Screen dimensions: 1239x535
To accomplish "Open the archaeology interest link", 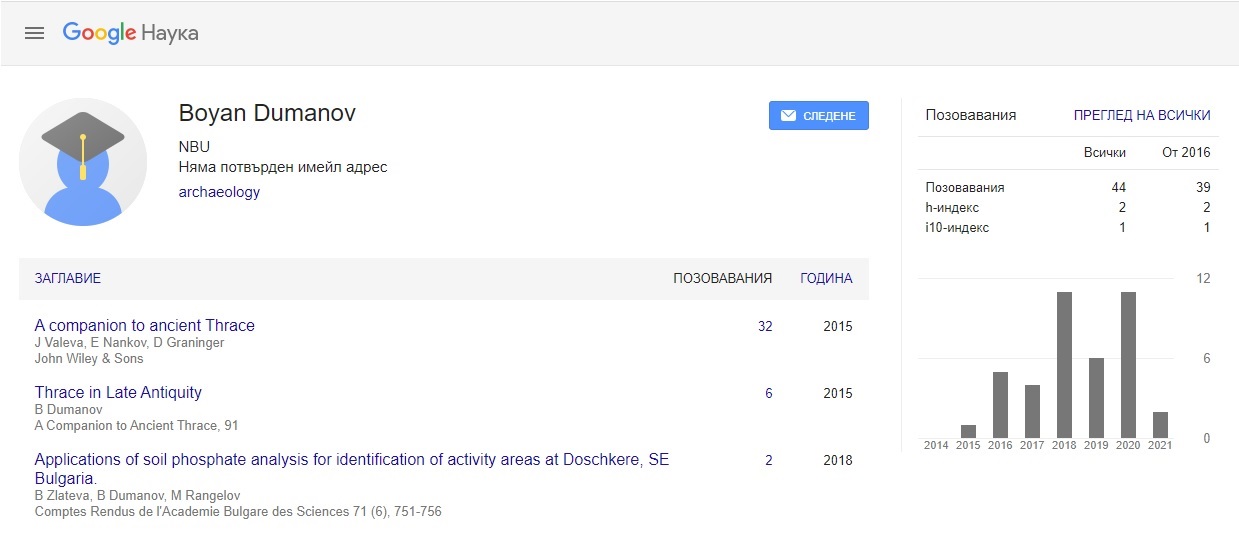I will pyautogui.click(x=219, y=192).
